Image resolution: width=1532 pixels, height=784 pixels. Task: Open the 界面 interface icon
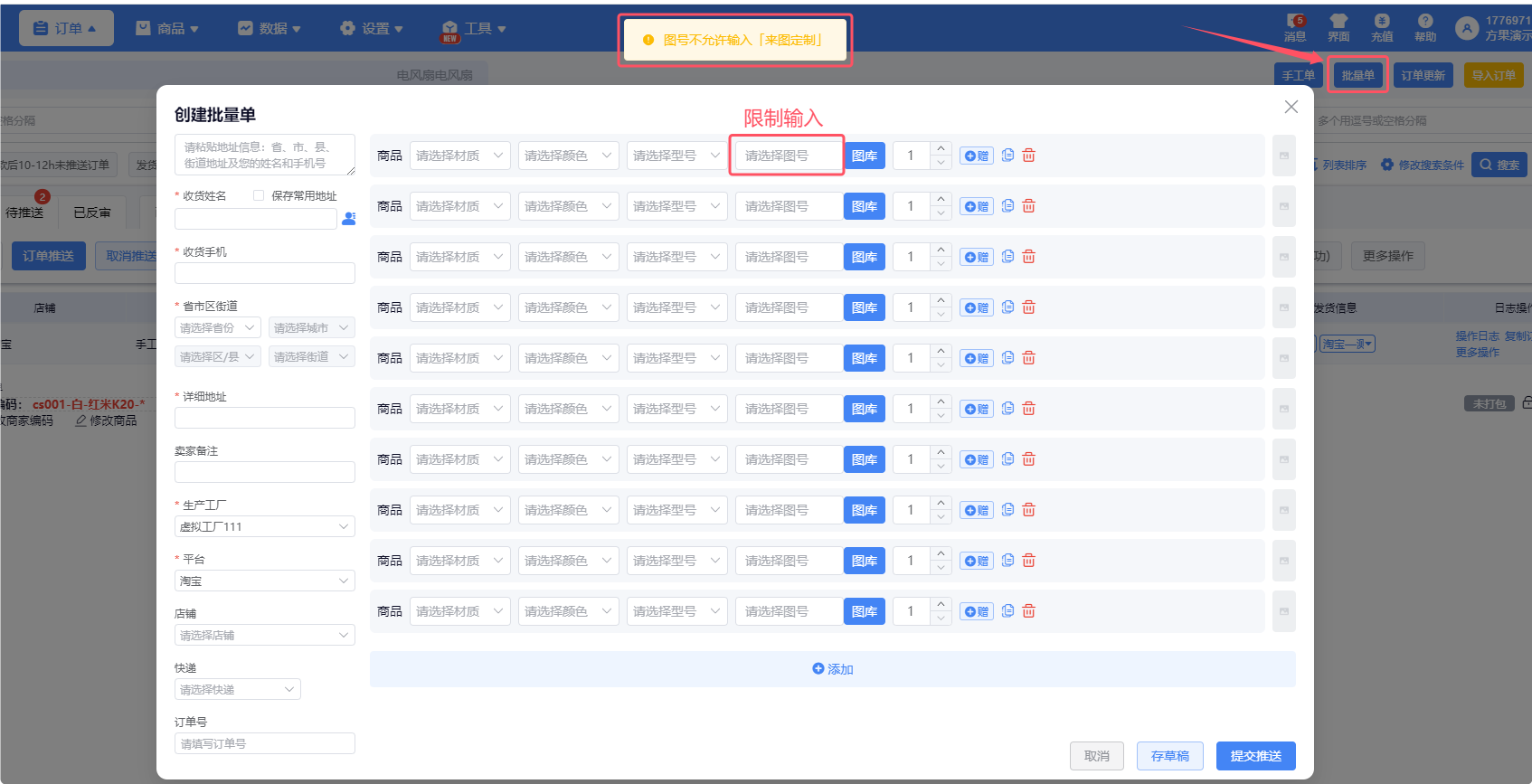[1338, 27]
